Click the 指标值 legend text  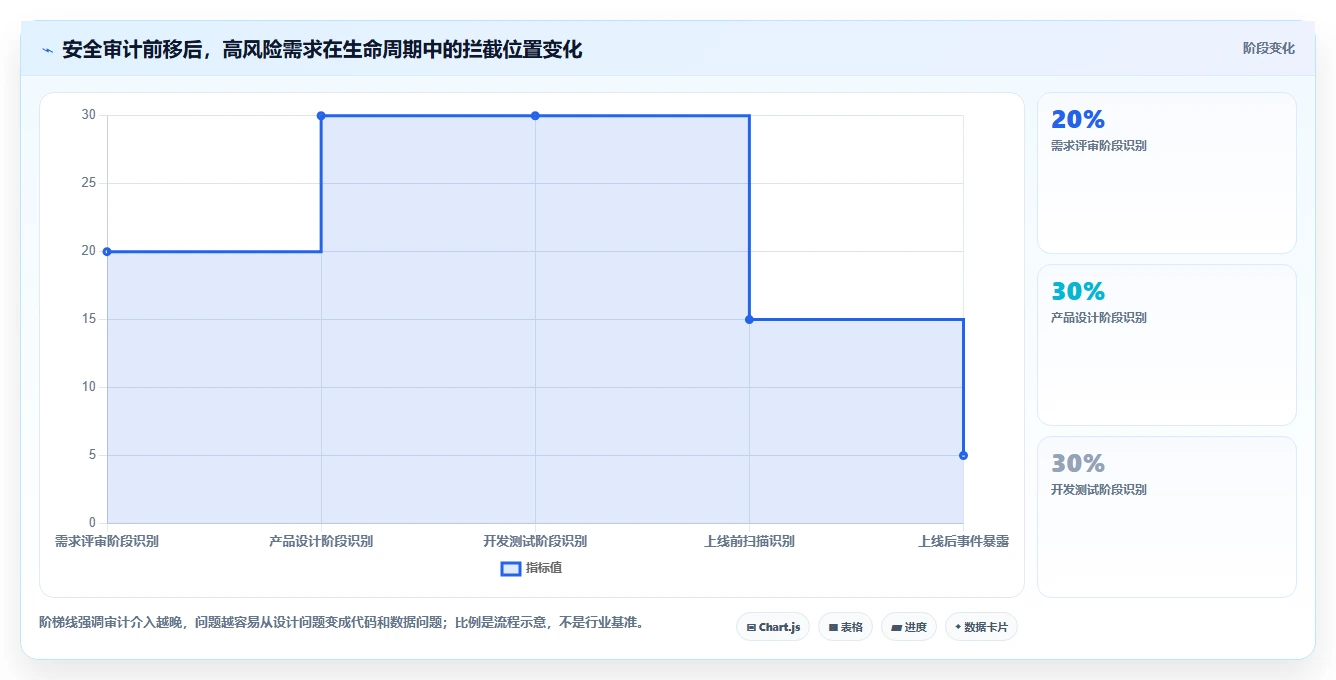click(x=544, y=568)
